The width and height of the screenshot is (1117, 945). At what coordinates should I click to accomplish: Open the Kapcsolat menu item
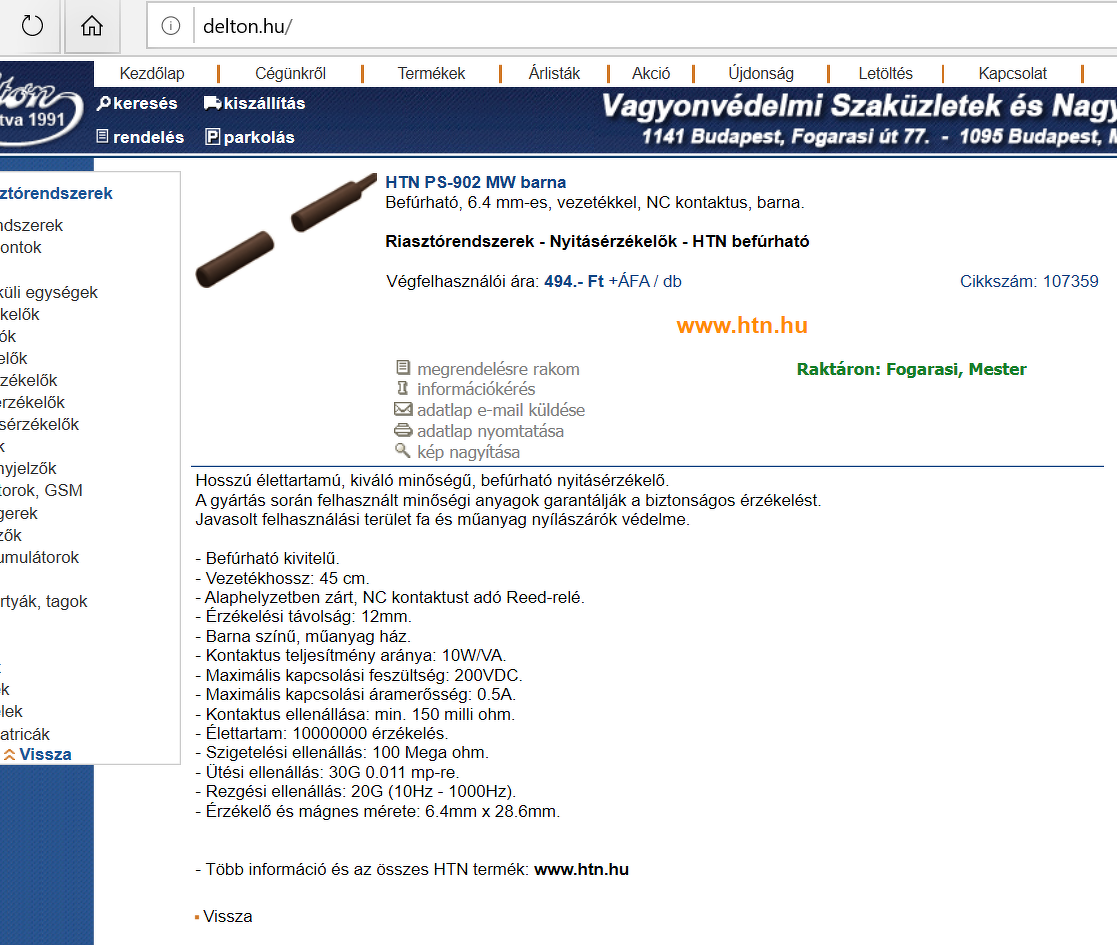click(x=1012, y=73)
